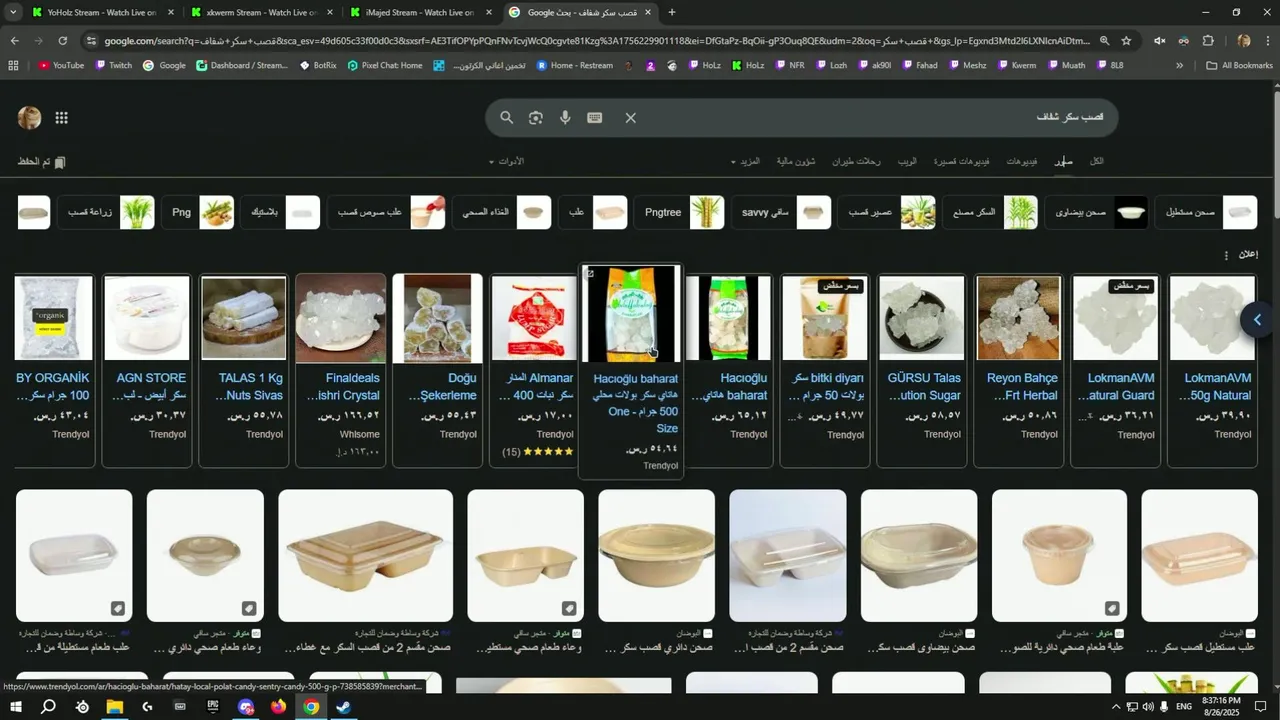Switch to iMajed Stream tab
Screen dimensions: 1280x720
420,12
